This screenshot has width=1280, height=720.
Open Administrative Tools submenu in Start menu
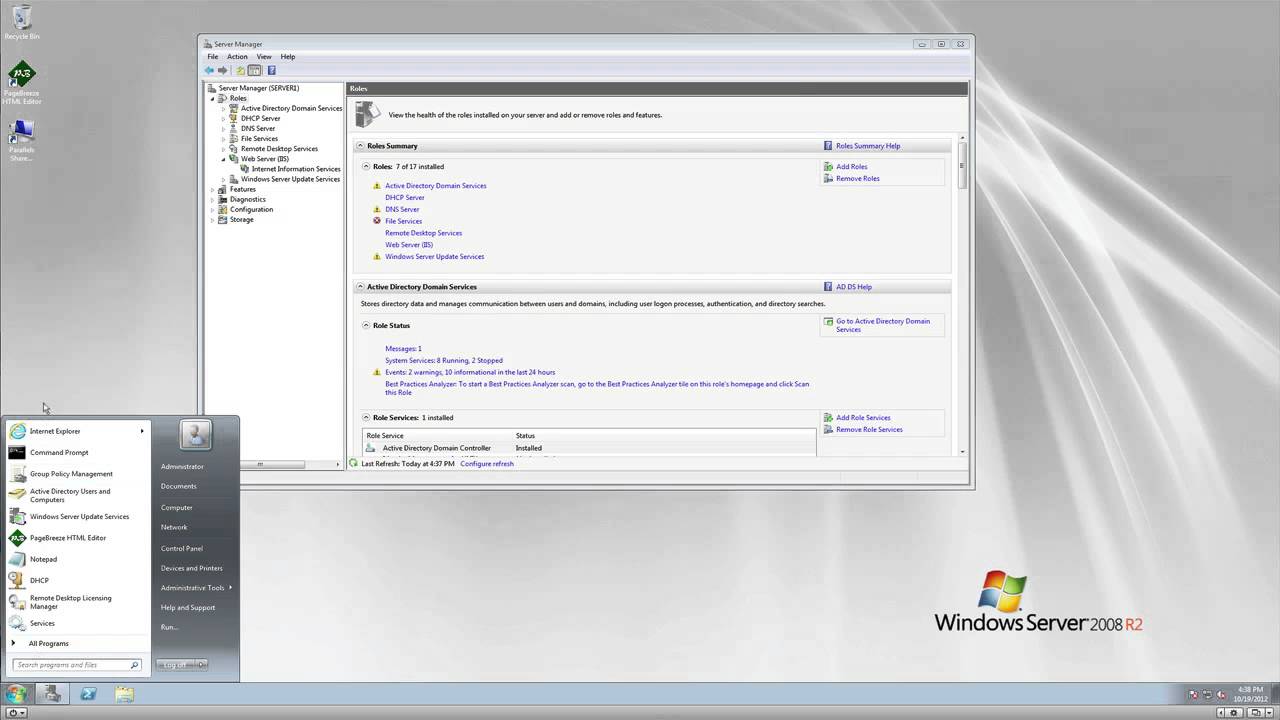(196, 587)
